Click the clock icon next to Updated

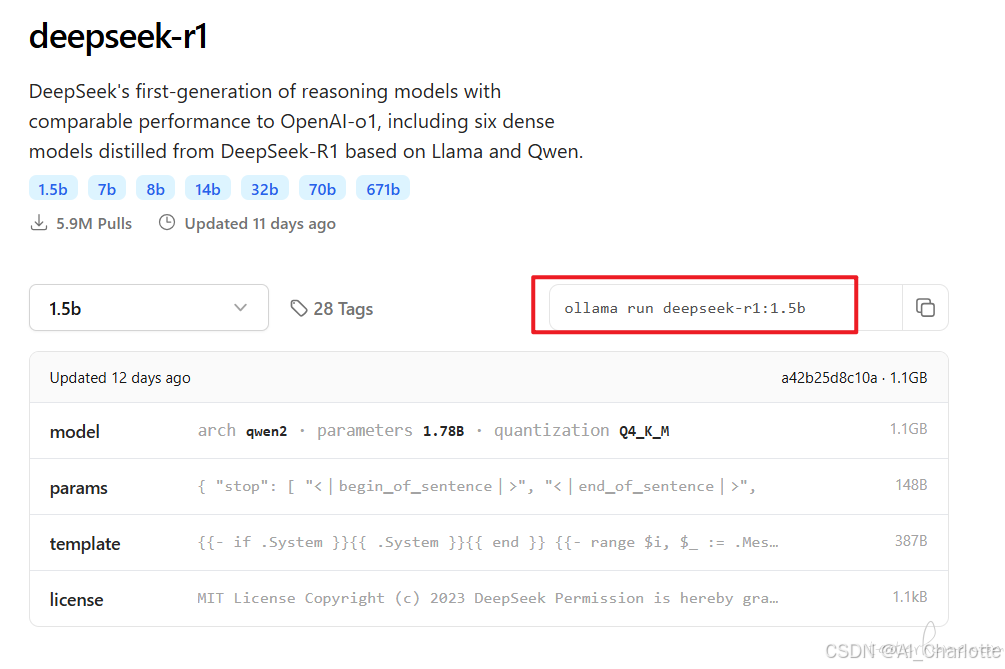pyautogui.click(x=166, y=223)
